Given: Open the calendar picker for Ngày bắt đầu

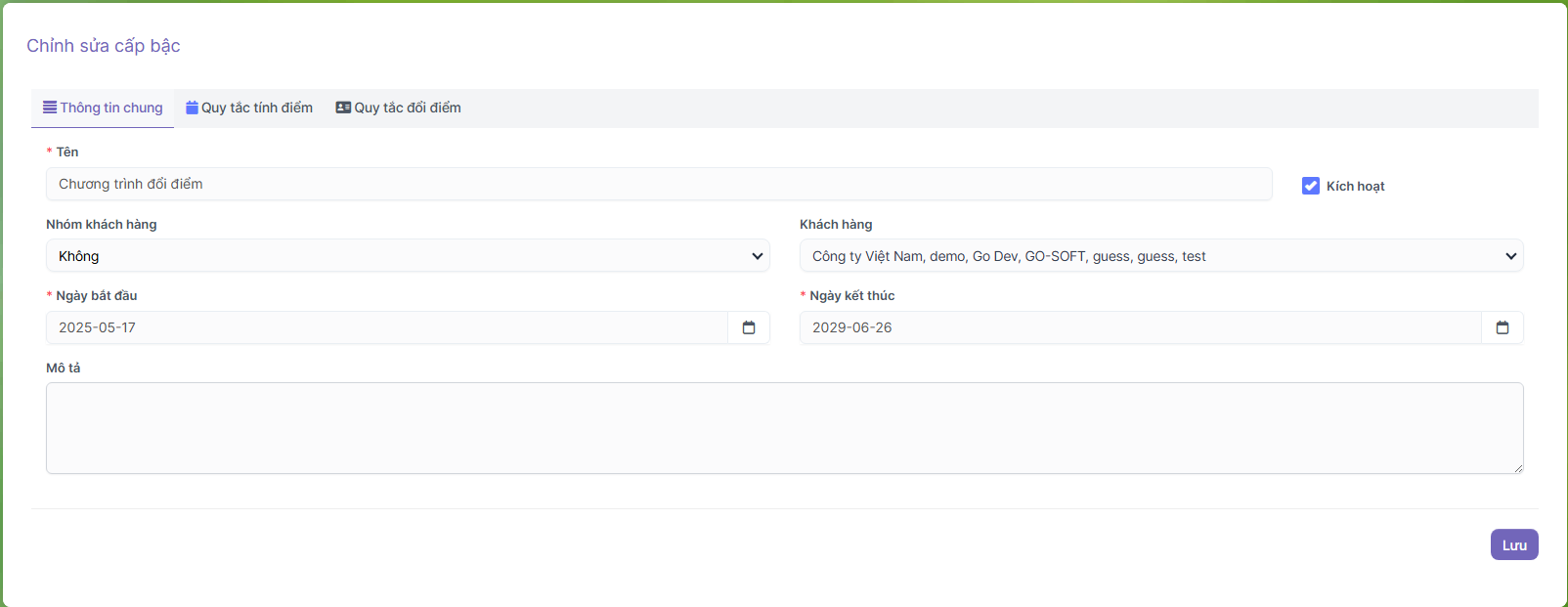Looking at the screenshot, I should (x=749, y=327).
